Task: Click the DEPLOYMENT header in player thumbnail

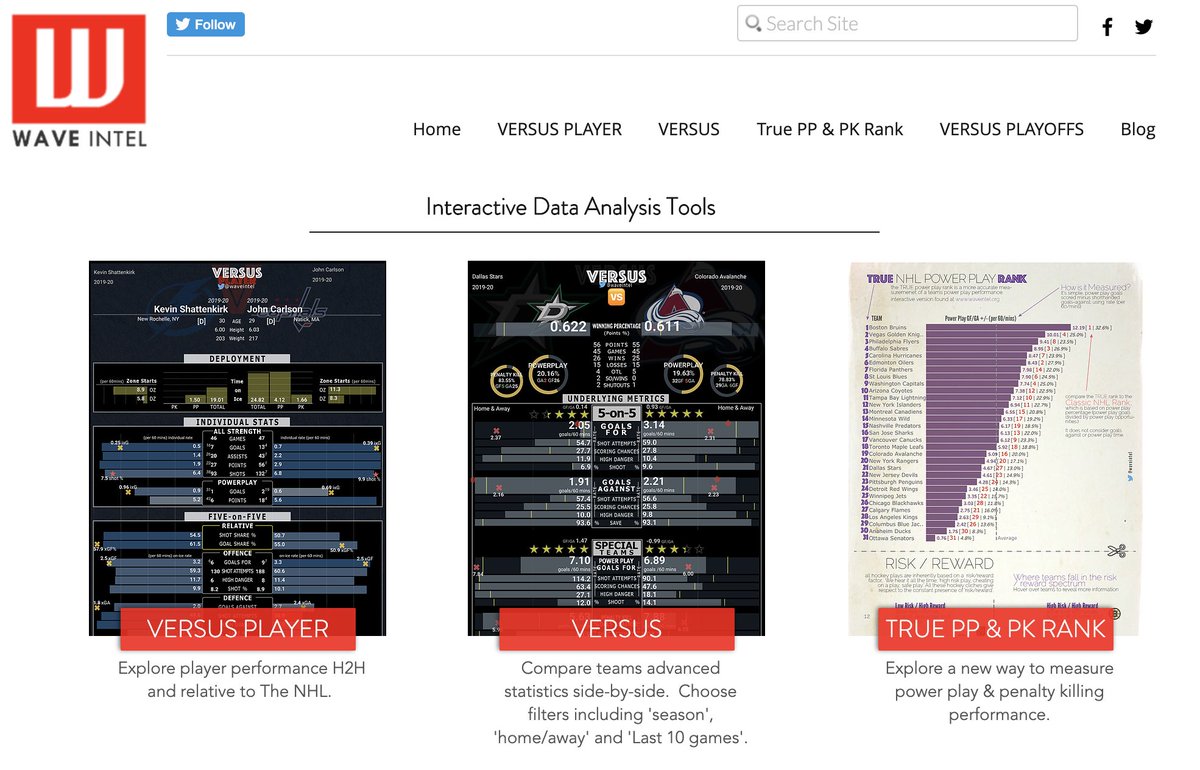Action: pyautogui.click(x=238, y=358)
